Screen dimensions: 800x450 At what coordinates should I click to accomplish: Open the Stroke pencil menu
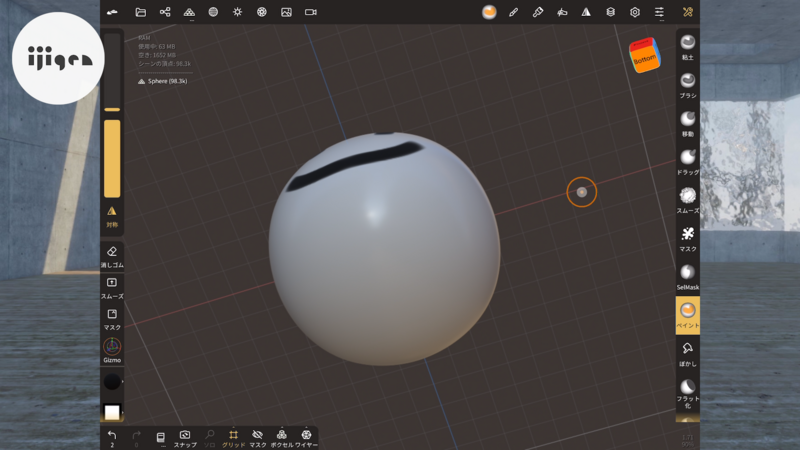click(513, 12)
